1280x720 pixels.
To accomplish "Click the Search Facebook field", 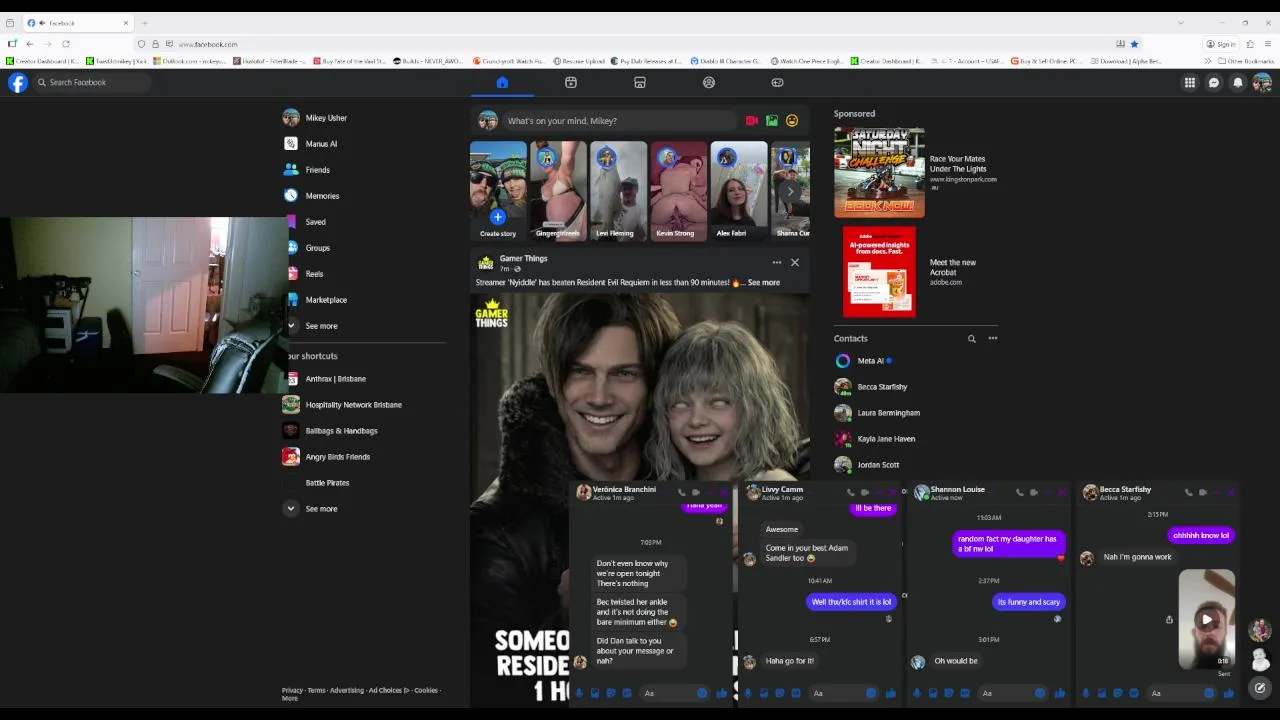I will tap(92, 82).
